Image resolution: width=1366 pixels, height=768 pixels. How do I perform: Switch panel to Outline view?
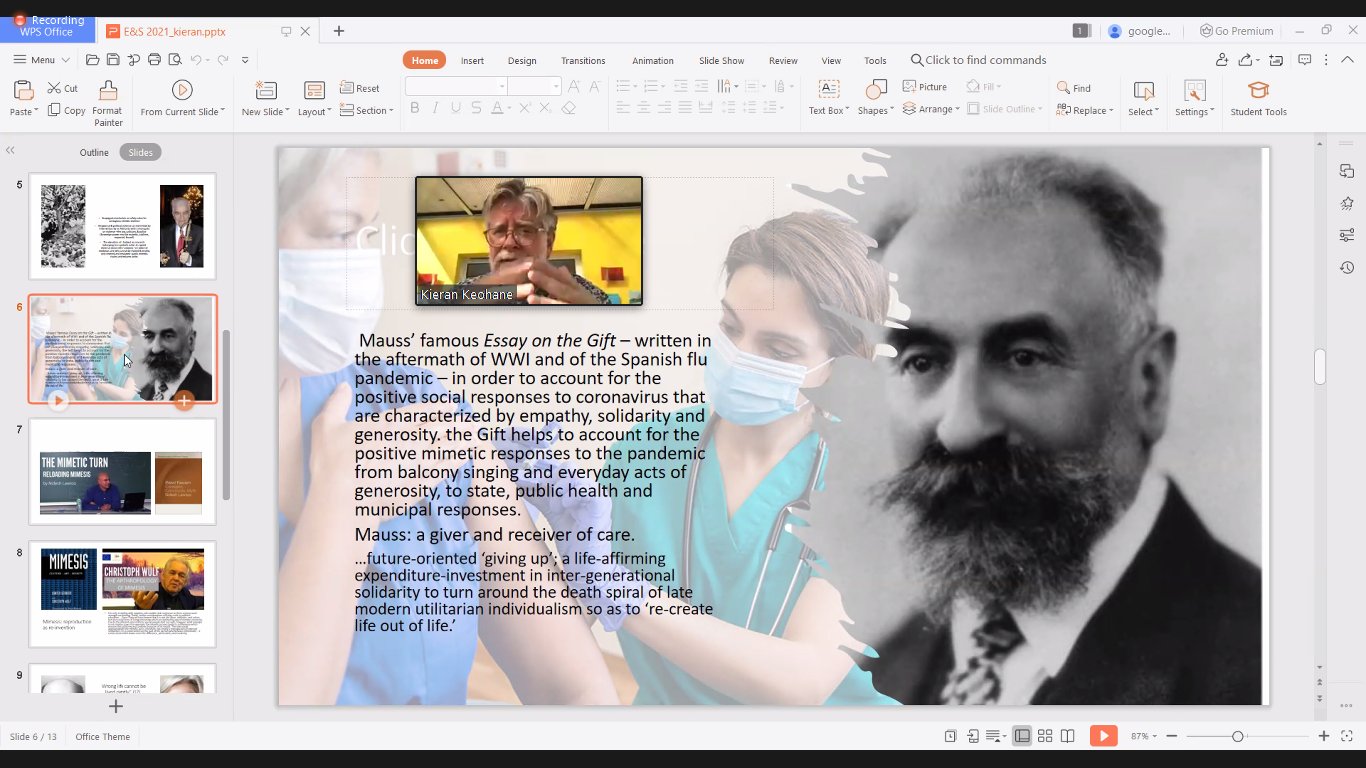point(94,152)
